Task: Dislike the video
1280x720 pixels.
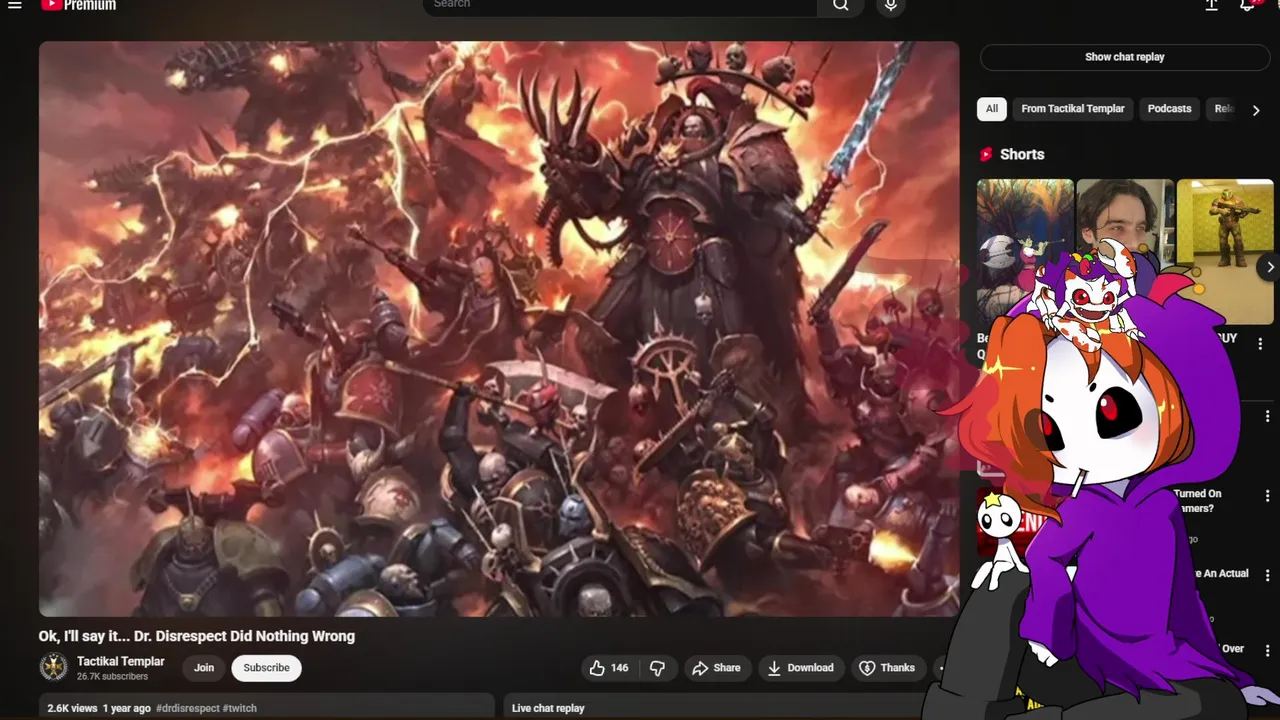Action: [658, 668]
